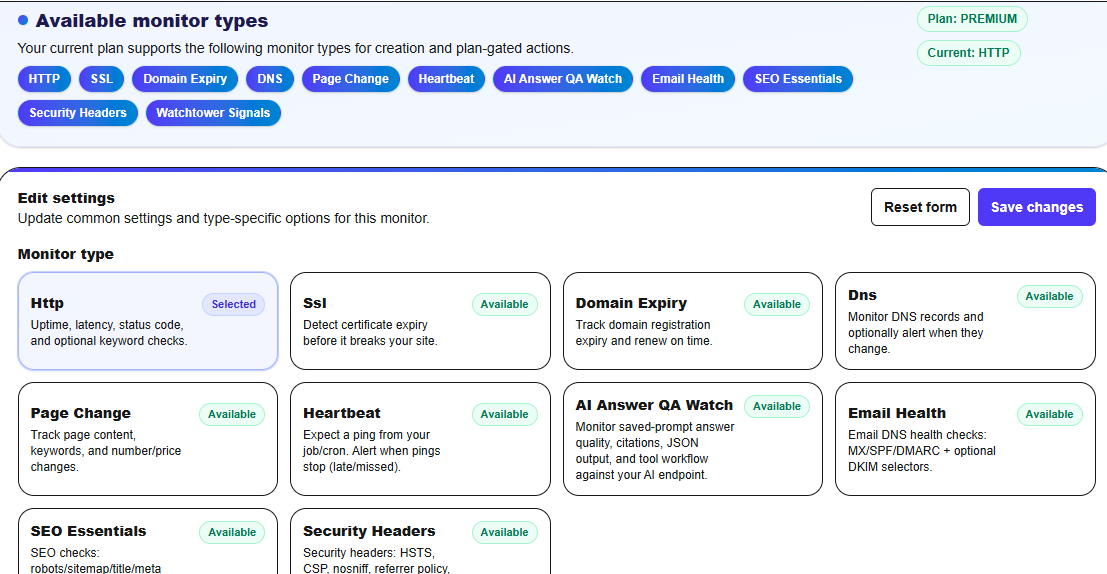Viewport: 1107px width, 574px height.
Task: Select the Email Health monitor card
Action: (965, 439)
